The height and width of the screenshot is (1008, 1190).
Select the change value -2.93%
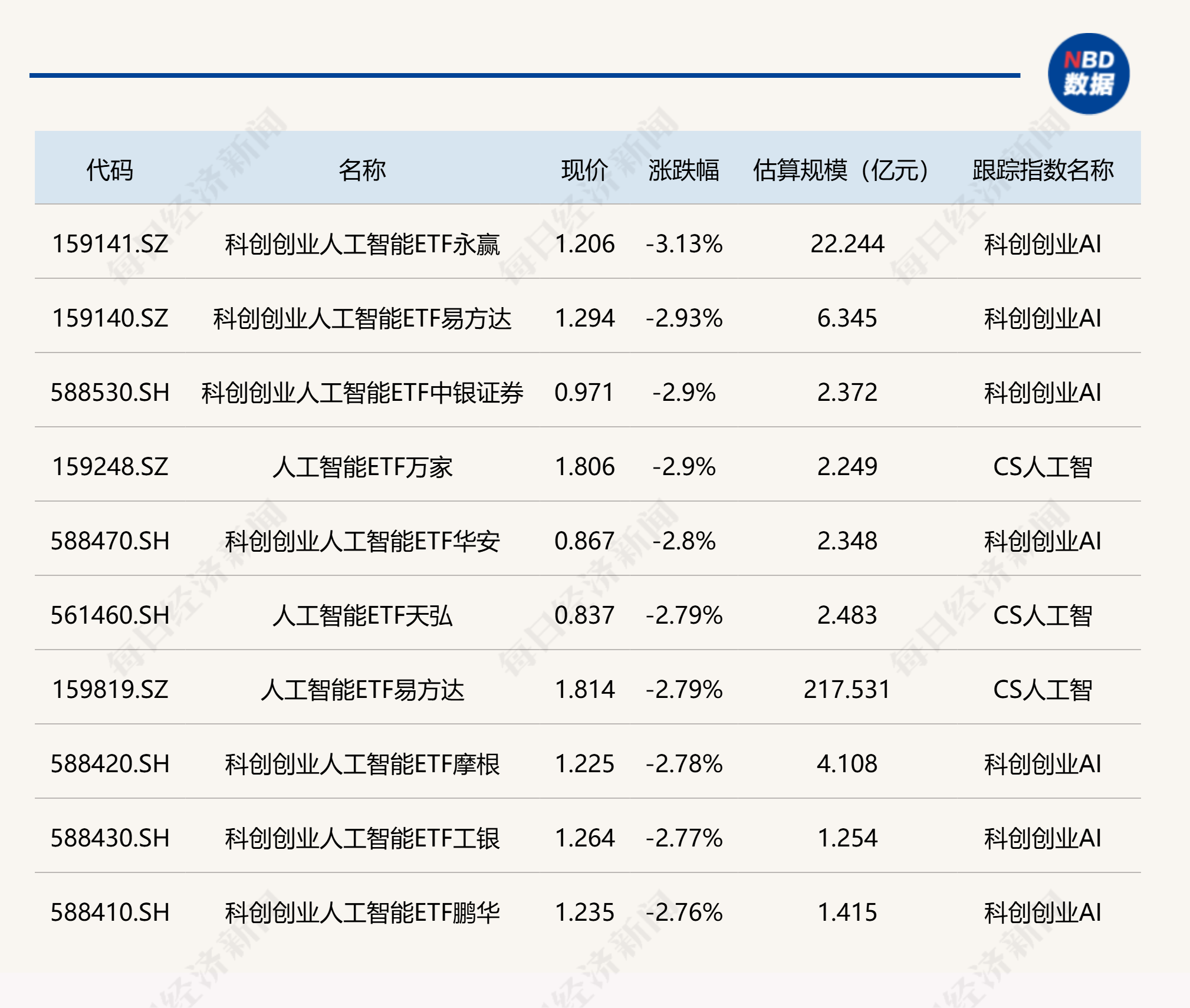[x=684, y=318]
